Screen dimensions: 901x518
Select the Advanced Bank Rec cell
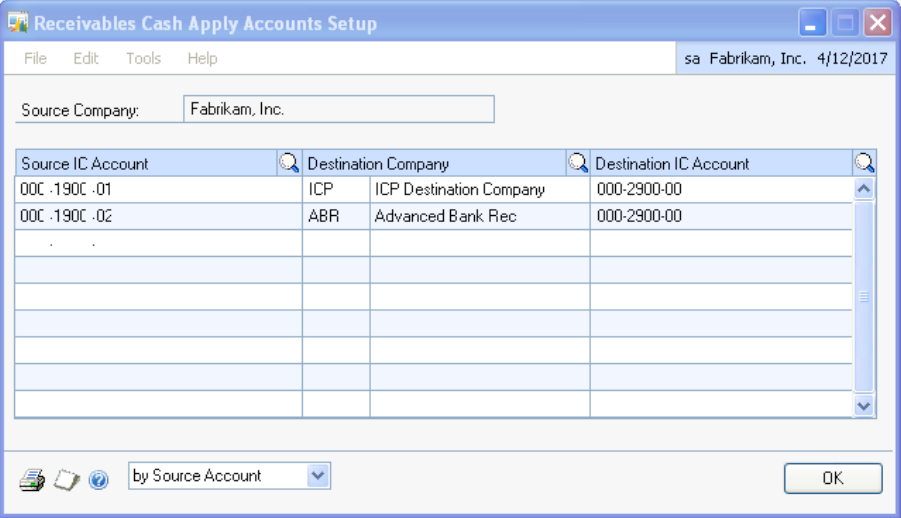[479, 216]
